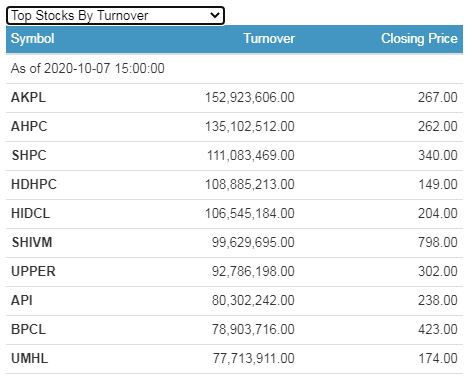This screenshot has width=472, height=377.
Task: Click SHIVM closing price 798.00
Action: (x=438, y=243)
